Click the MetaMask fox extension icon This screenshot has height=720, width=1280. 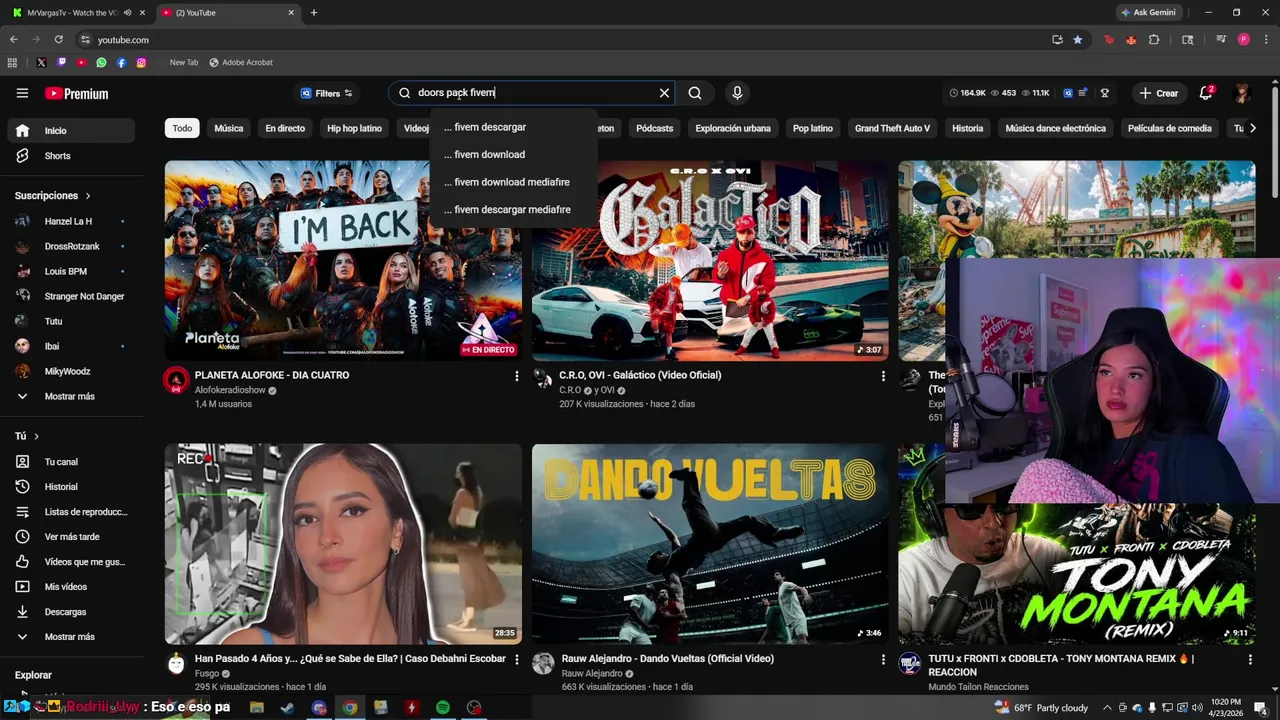(x=1131, y=40)
